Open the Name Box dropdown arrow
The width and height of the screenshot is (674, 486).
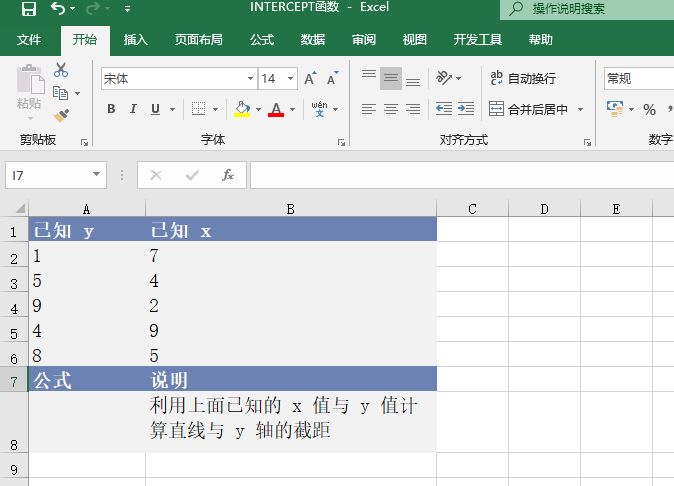coord(97,175)
